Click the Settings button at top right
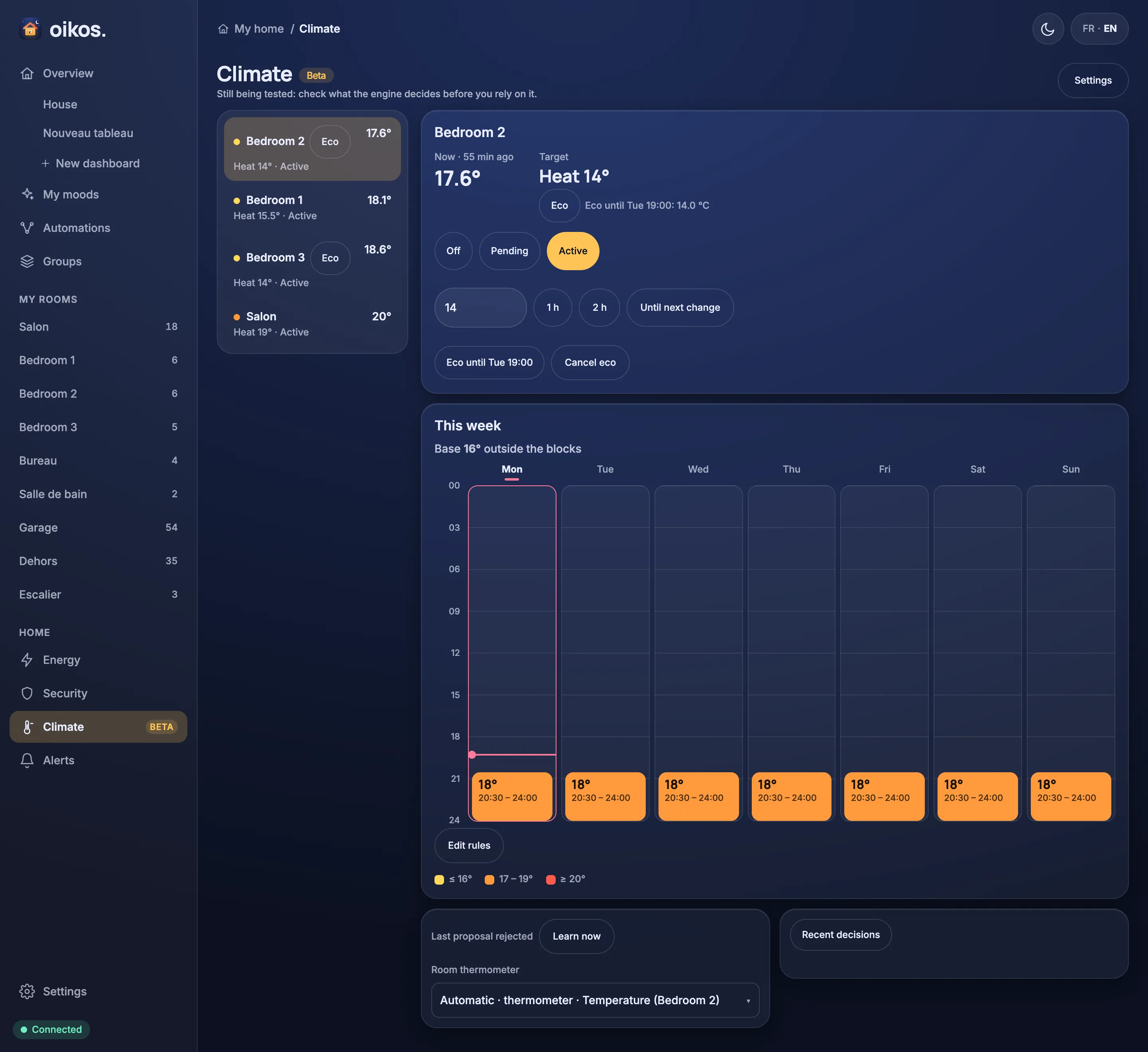The image size is (1148, 1052). [x=1093, y=80]
